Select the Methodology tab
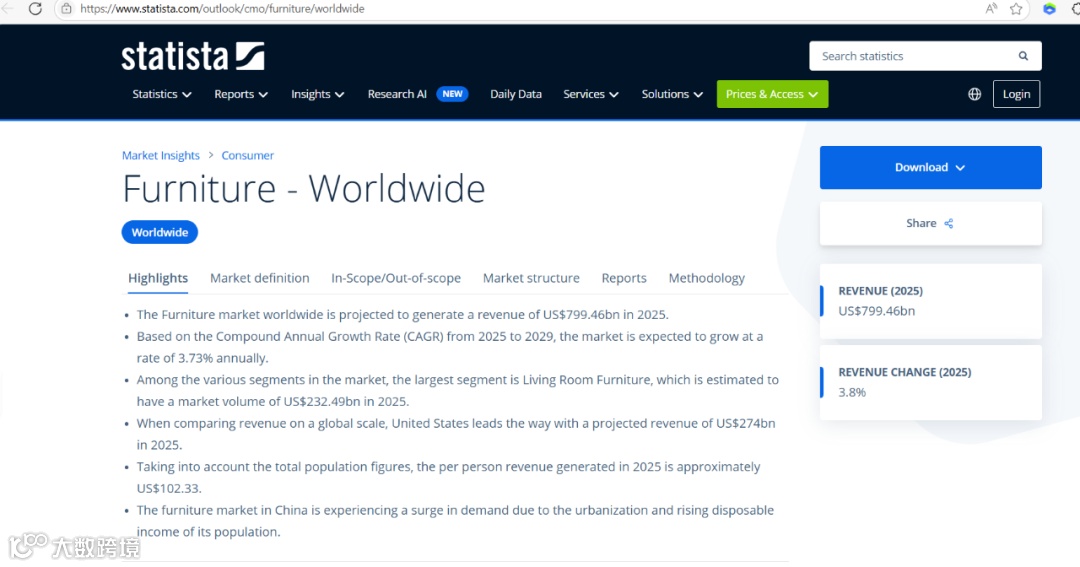This screenshot has width=1080, height=567. click(x=707, y=278)
